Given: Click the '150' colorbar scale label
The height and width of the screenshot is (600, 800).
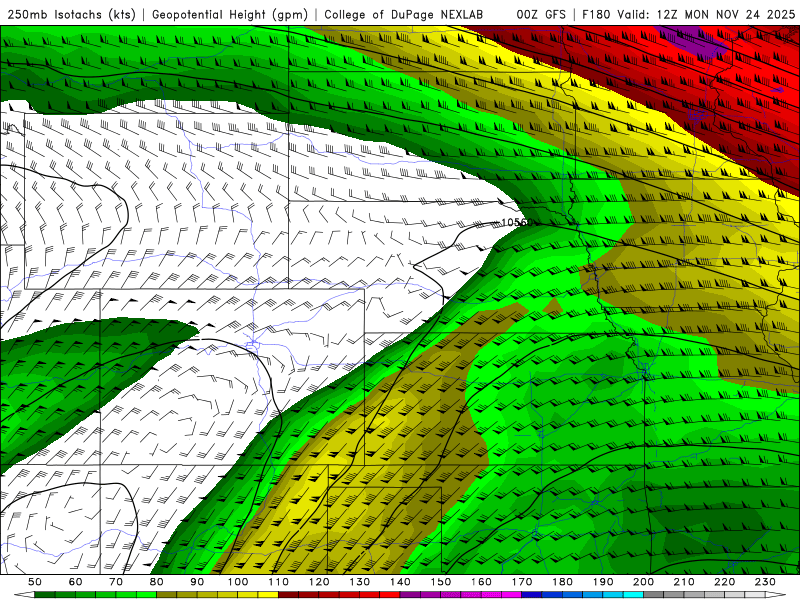Looking at the screenshot, I should pyautogui.click(x=441, y=582).
